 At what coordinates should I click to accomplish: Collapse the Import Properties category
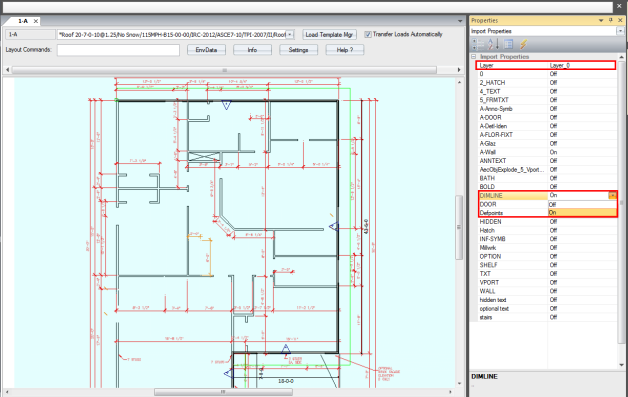click(x=473, y=56)
